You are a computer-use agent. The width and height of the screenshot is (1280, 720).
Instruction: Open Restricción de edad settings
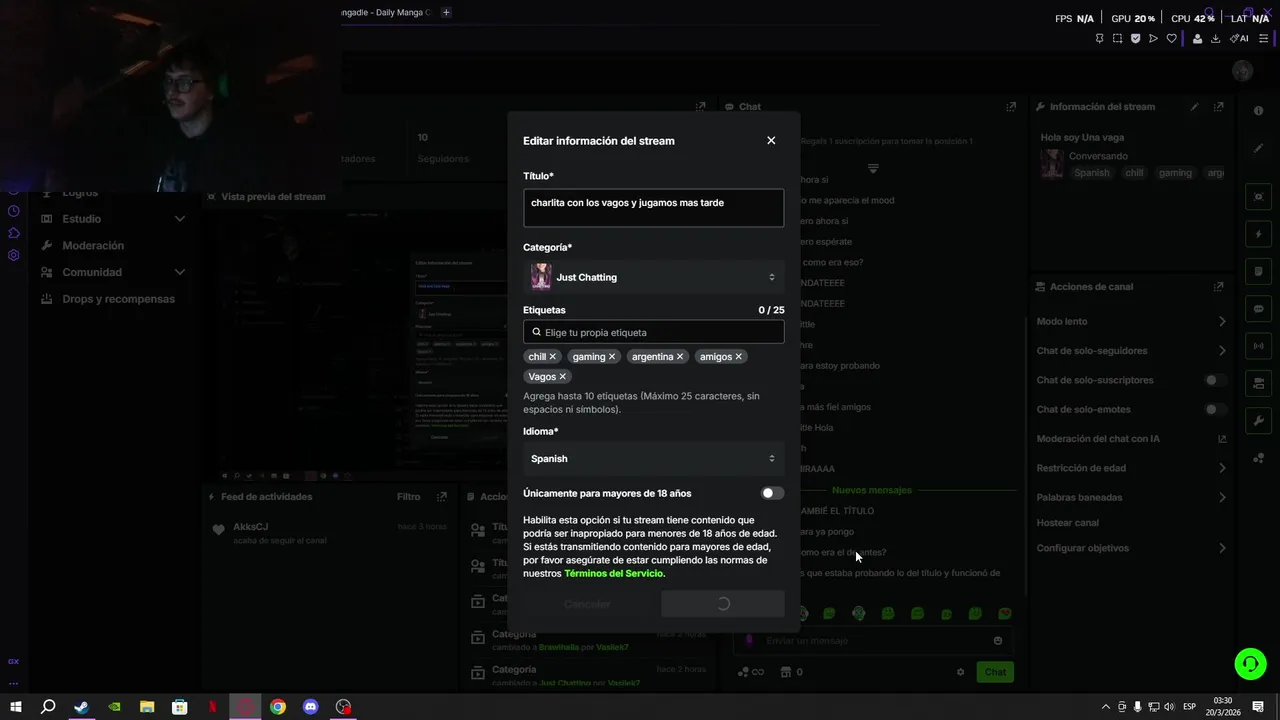pyautogui.click(x=1131, y=468)
